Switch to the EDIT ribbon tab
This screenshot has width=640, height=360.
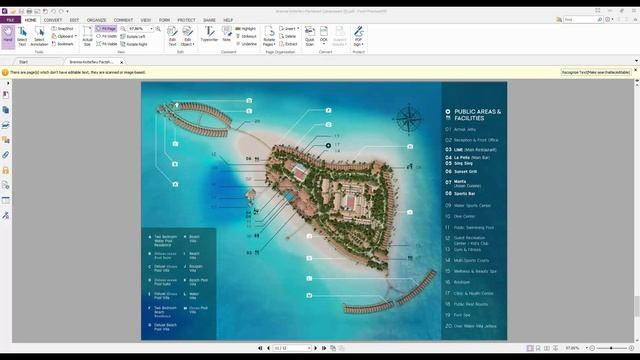[74, 20]
